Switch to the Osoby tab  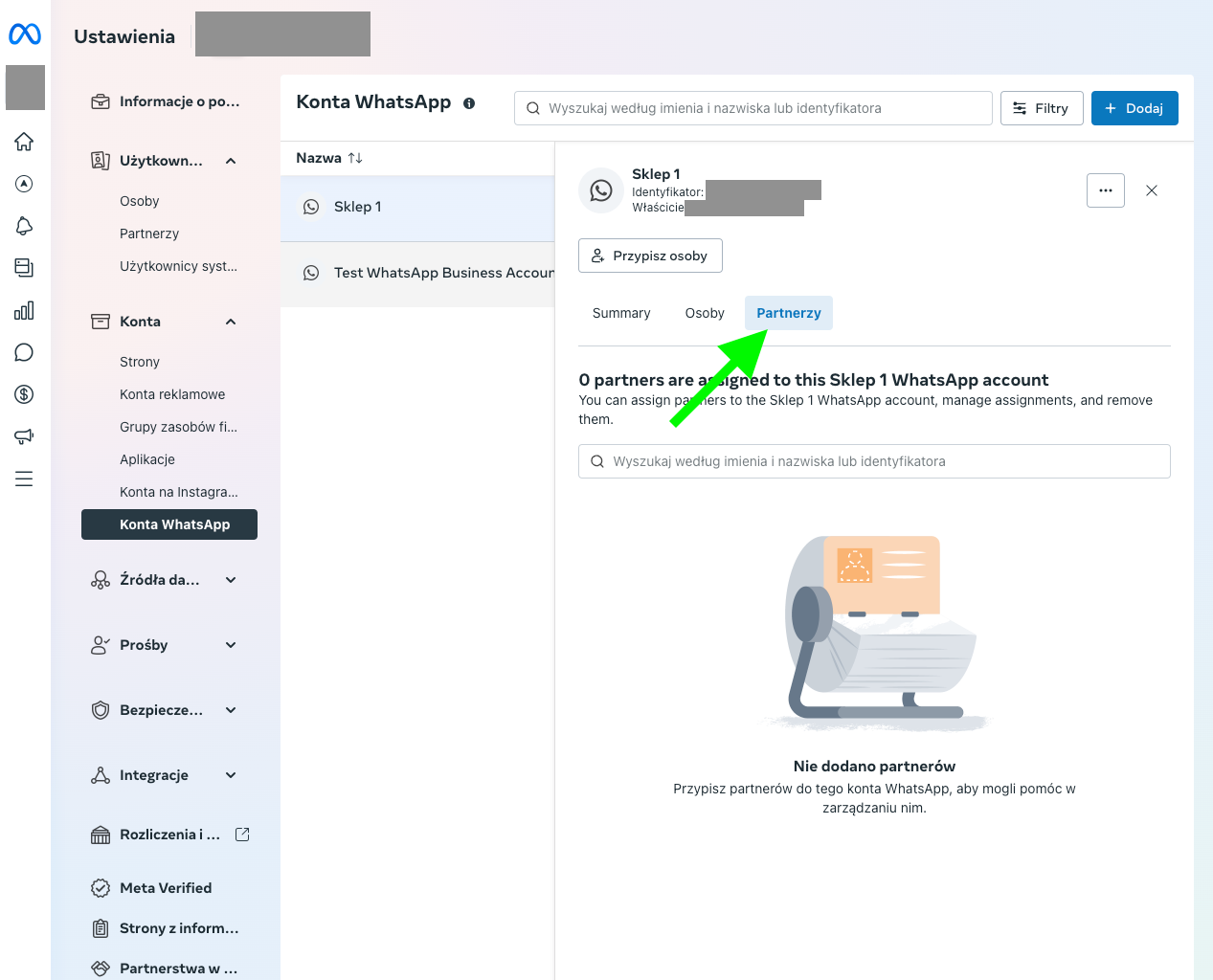(705, 313)
